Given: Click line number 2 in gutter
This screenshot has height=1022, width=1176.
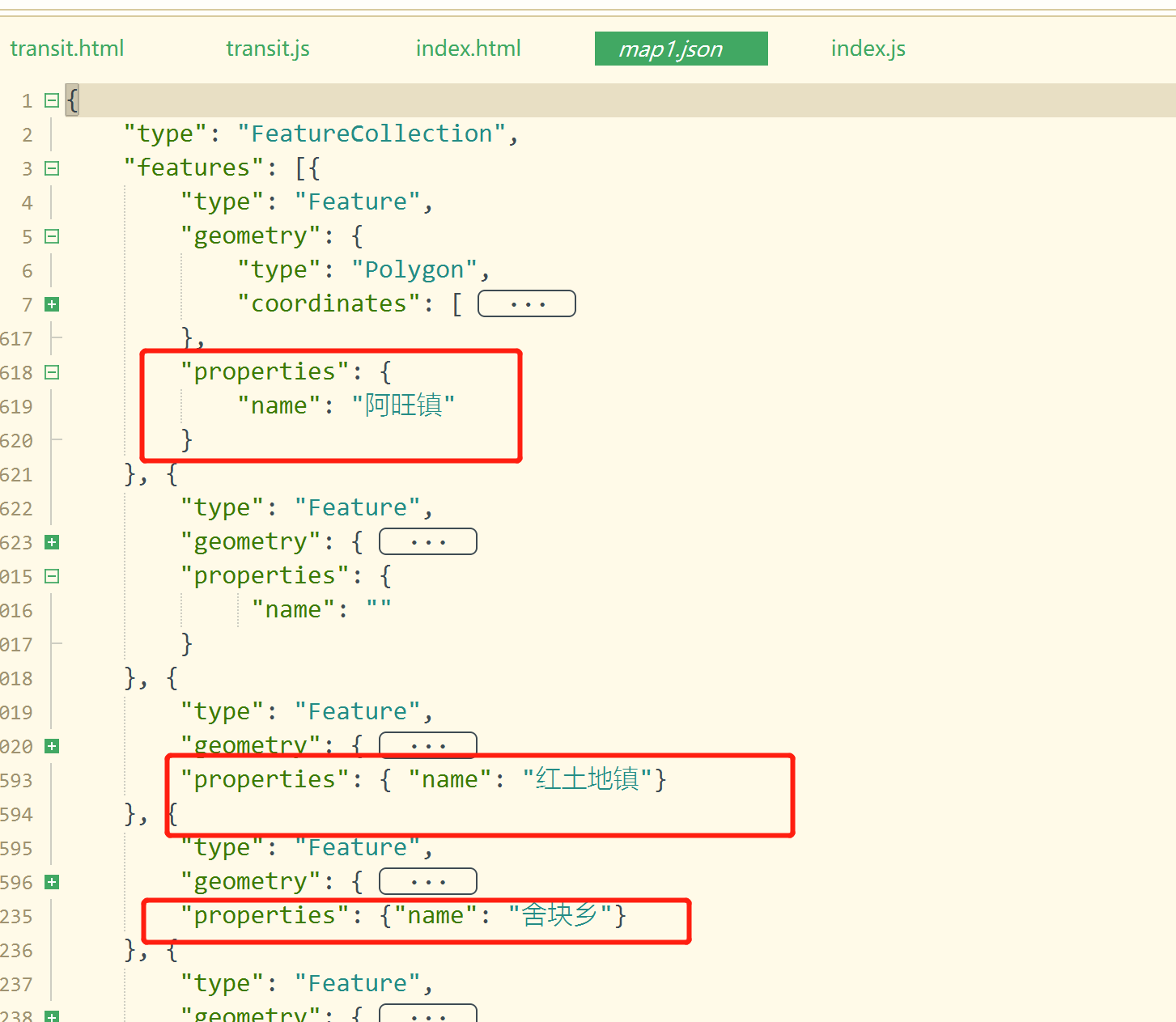Looking at the screenshot, I should point(28,134).
